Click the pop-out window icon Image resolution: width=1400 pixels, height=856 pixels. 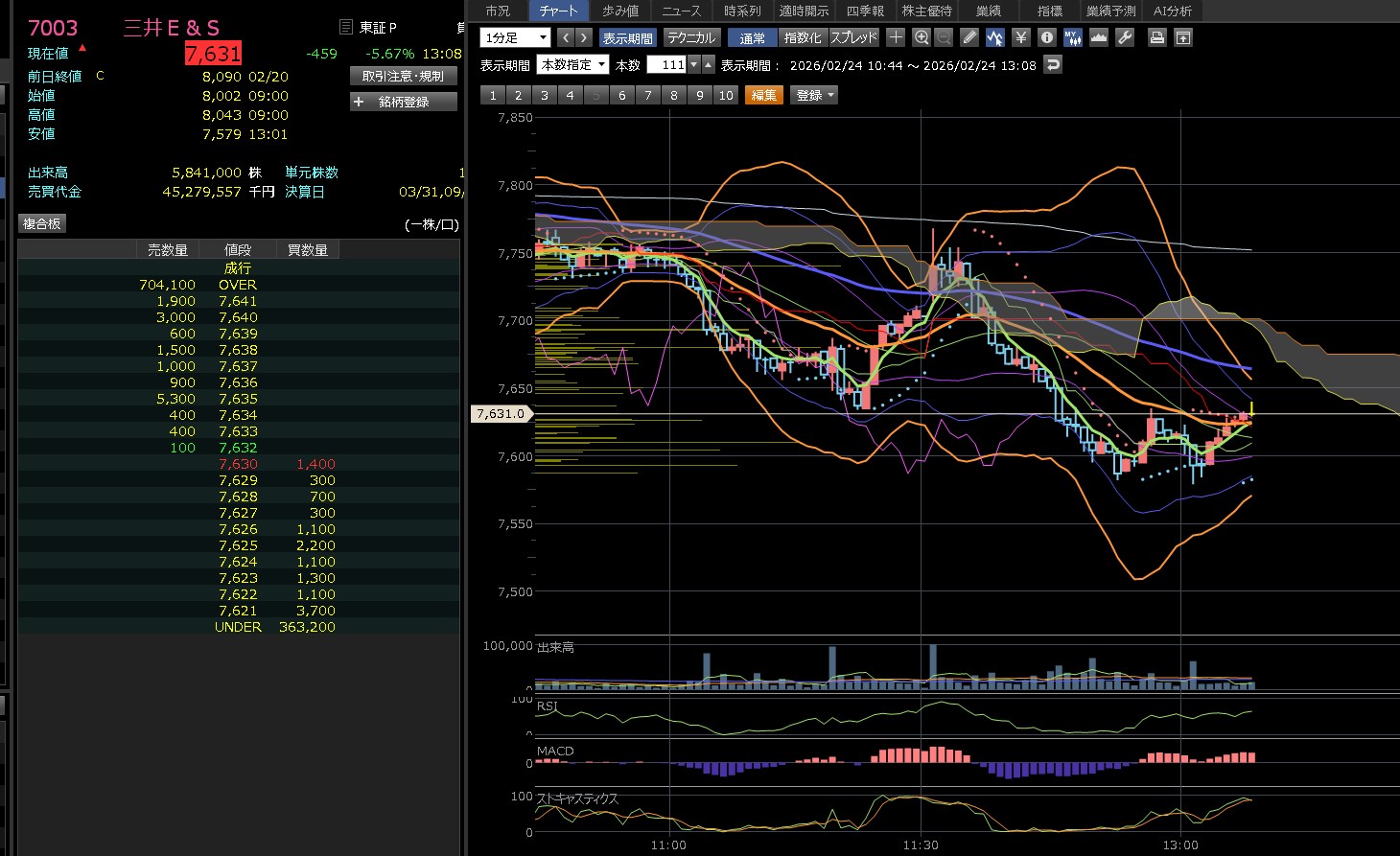tap(1183, 37)
